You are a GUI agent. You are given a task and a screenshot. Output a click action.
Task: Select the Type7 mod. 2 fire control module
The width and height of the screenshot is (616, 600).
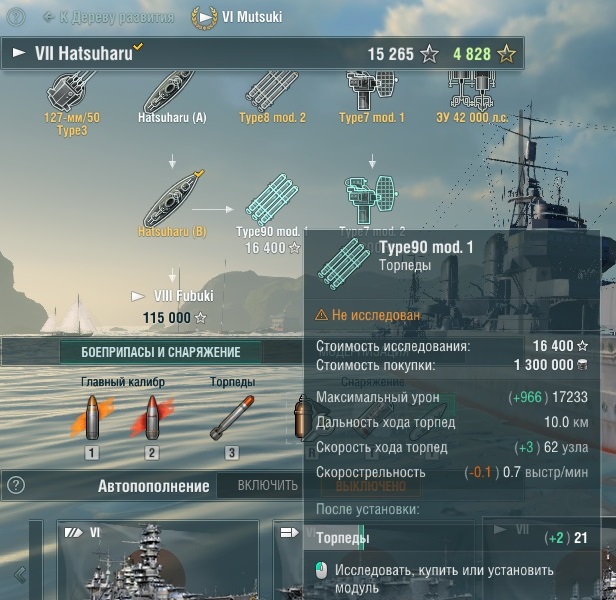click(372, 202)
